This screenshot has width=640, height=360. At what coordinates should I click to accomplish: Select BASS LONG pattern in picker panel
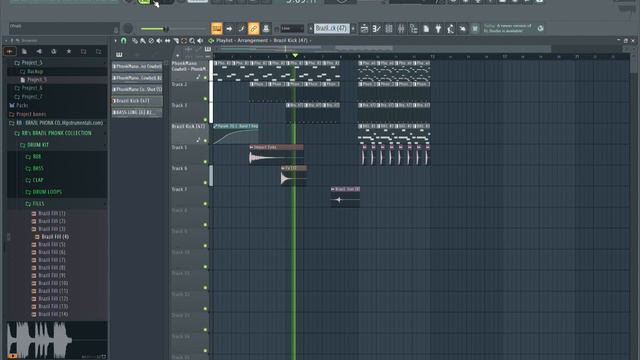137,112
